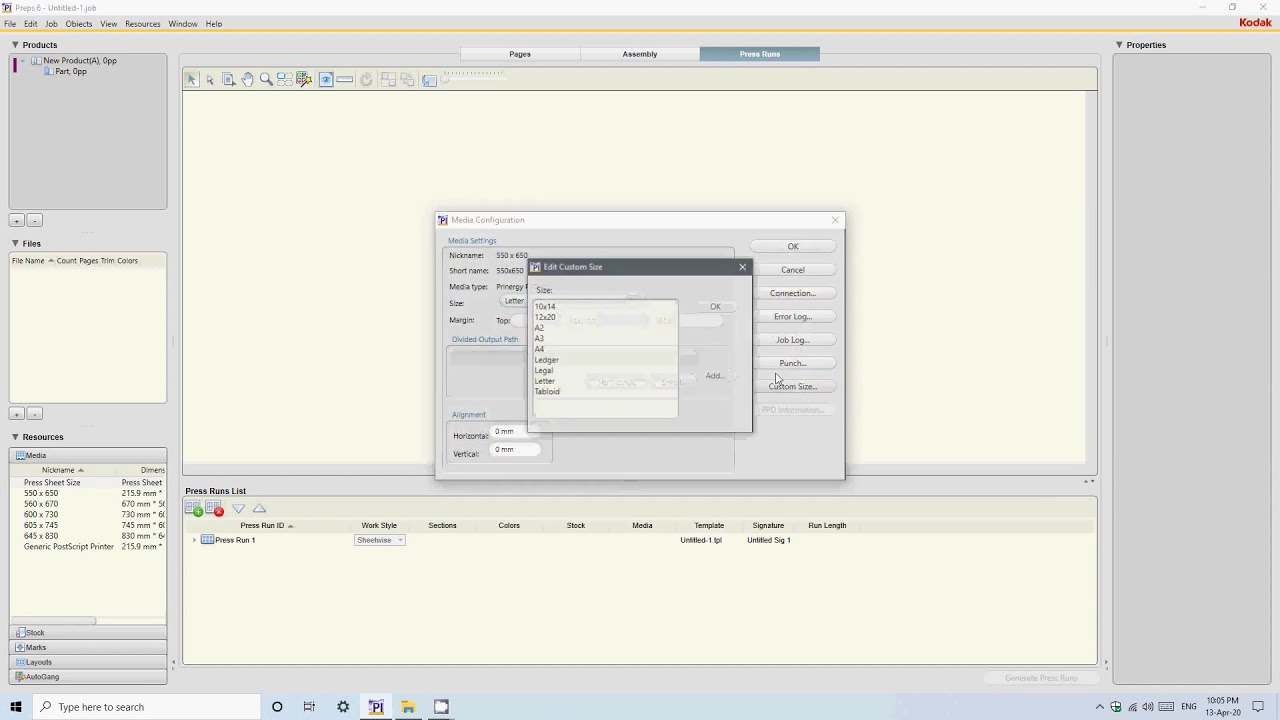Select 645 x 830 media row
Image resolution: width=1280 pixels, height=720 pixels.
pos(88,536)
